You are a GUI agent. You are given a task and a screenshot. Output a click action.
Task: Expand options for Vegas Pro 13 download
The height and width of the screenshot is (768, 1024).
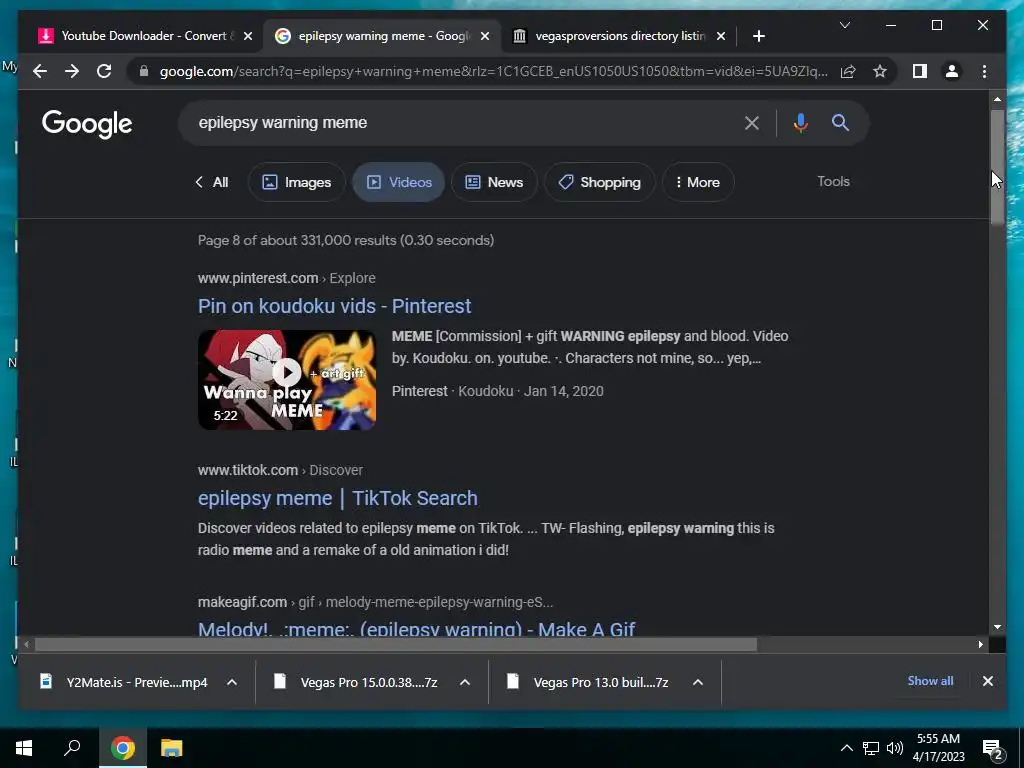pyautogui.click(x=697, y=682)
